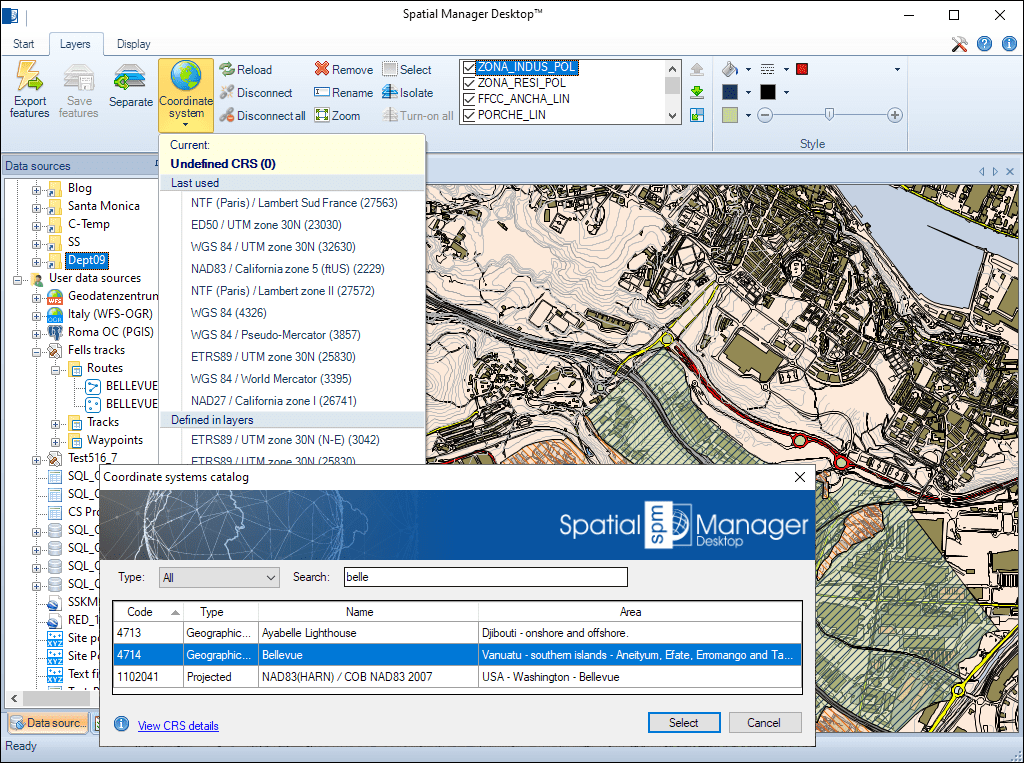Open help via blue question mark icon
The image size is (1024, 764).
[x=984, y=44]
